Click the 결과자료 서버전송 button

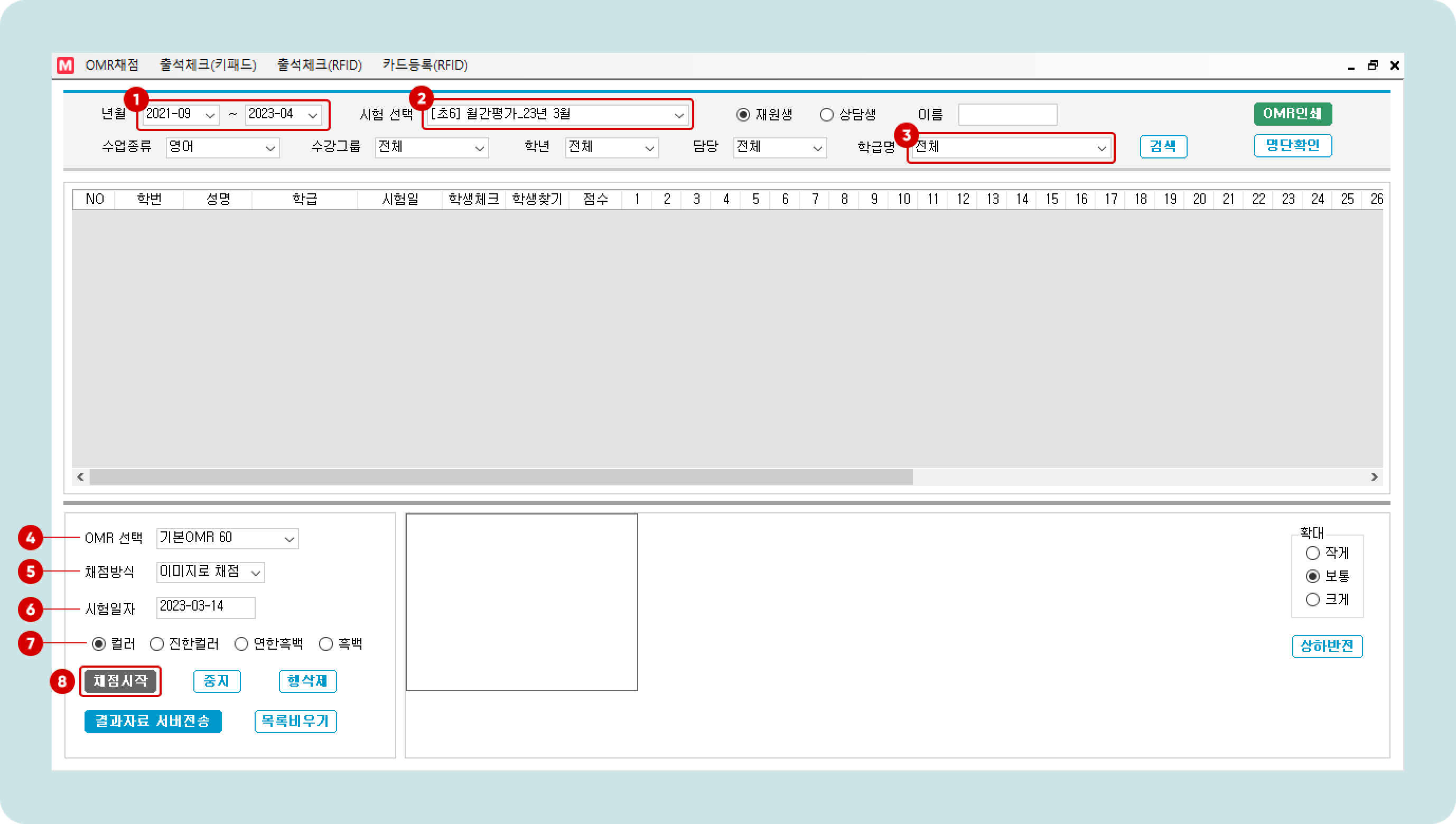(x=153, y=722)
